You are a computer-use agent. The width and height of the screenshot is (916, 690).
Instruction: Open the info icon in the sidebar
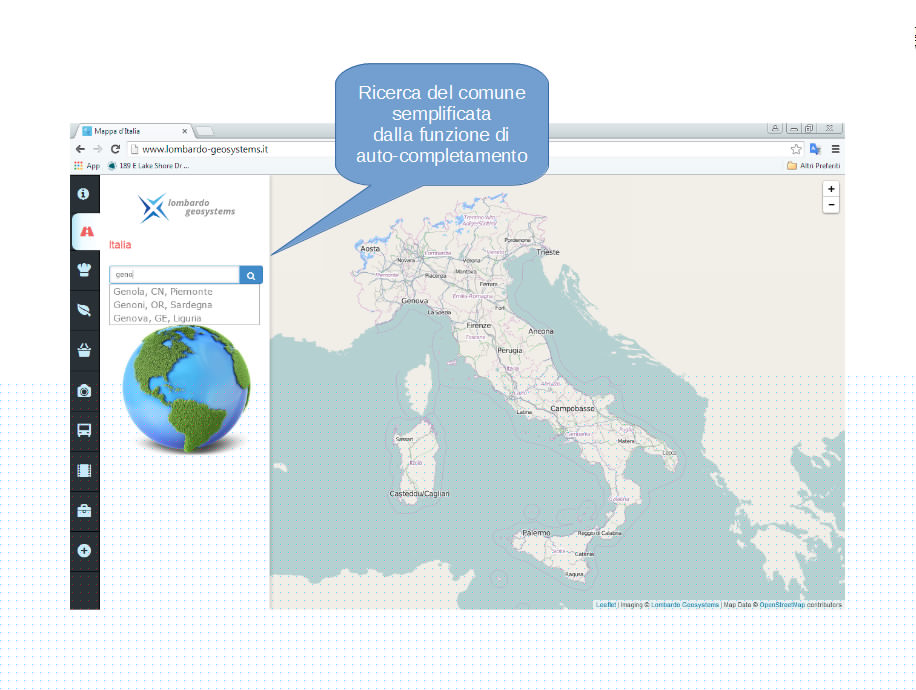pos(84,193)
